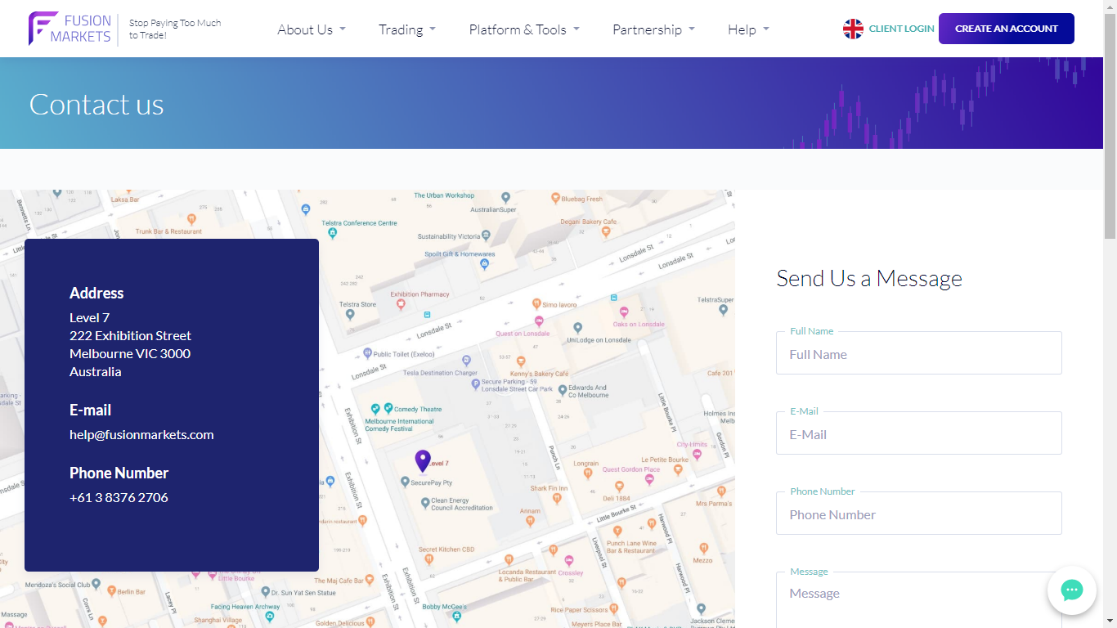The image size is (1117, 628).
Task: Click the Meridoza's Social Club pin
Action: click(x=96, y=585)
